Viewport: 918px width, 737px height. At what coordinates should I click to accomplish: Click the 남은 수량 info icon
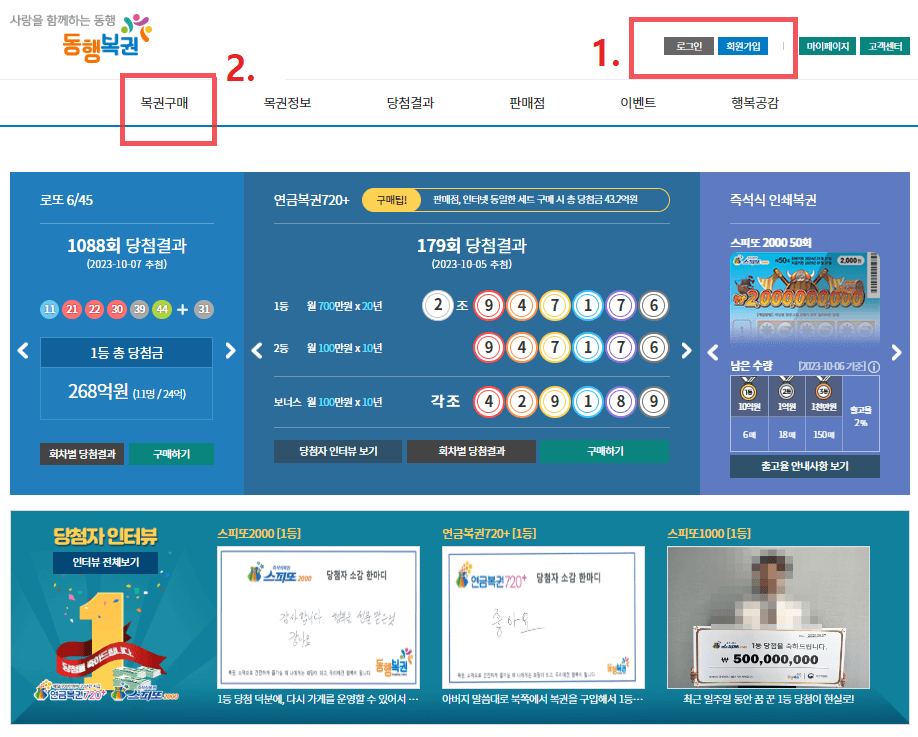(x=874, y=367)
